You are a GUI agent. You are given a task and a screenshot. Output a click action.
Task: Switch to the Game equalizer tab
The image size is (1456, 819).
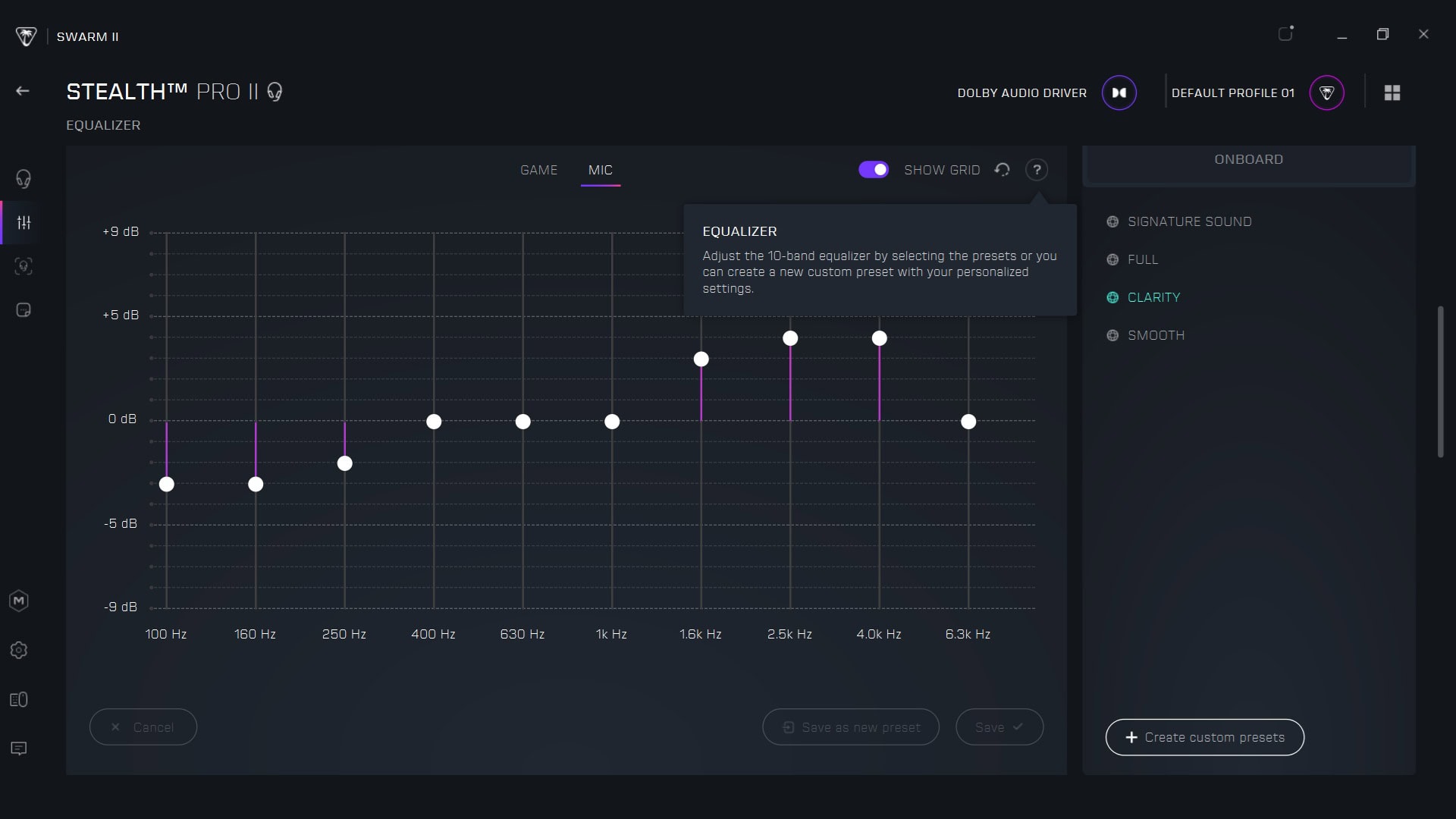click(538, 170)
